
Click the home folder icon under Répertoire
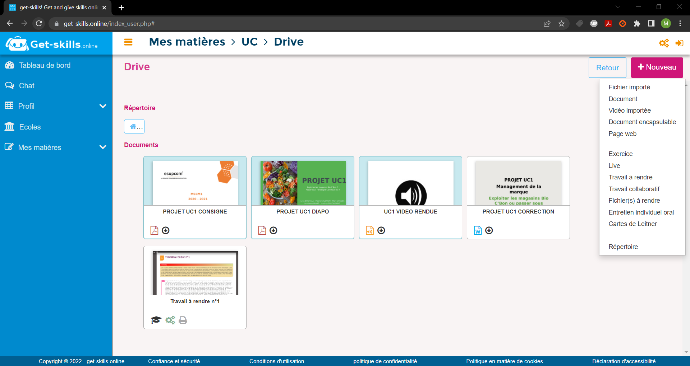[134, 127]
